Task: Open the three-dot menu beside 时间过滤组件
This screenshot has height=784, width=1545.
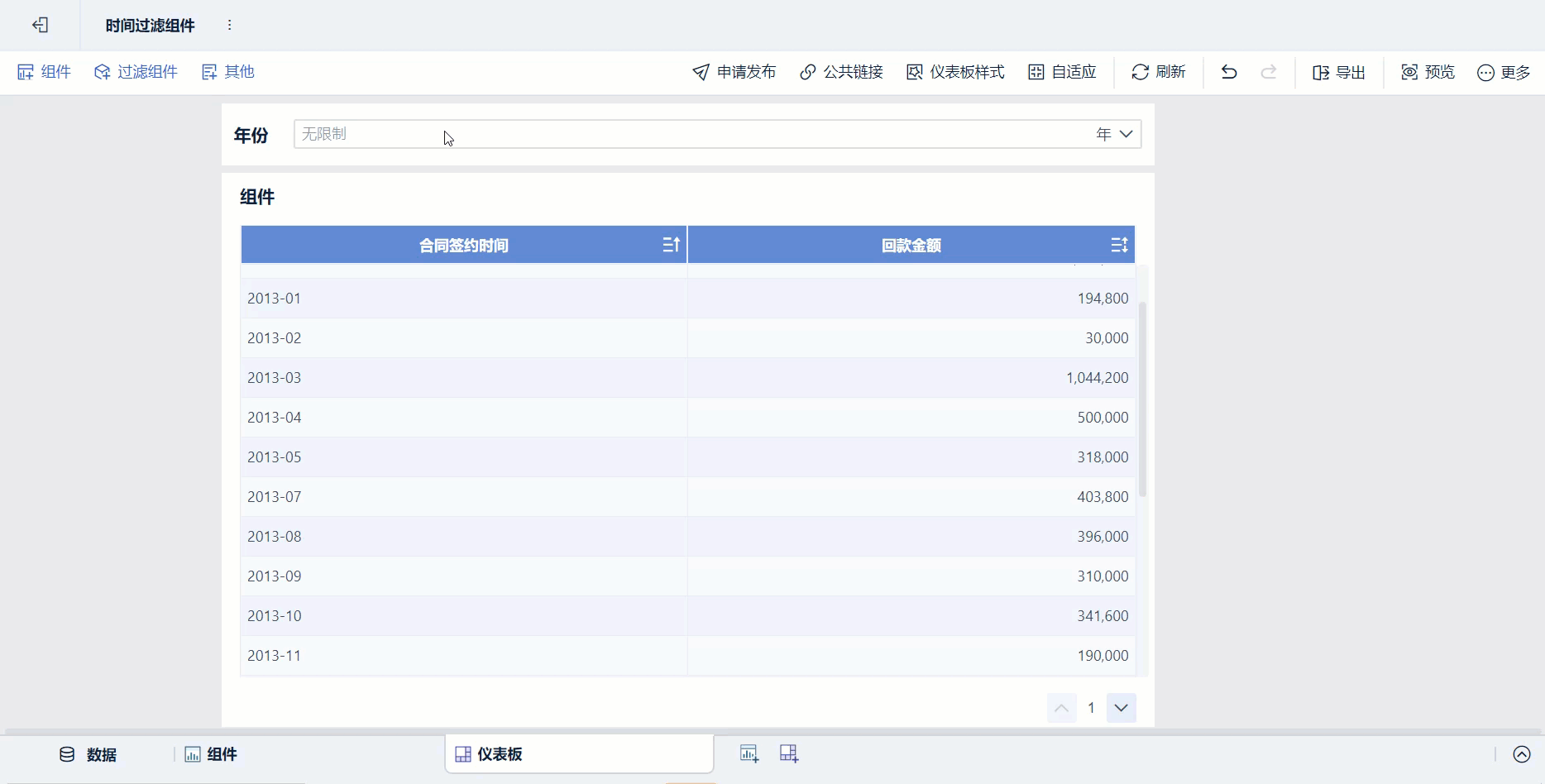Action: click(x=230, y=25)
